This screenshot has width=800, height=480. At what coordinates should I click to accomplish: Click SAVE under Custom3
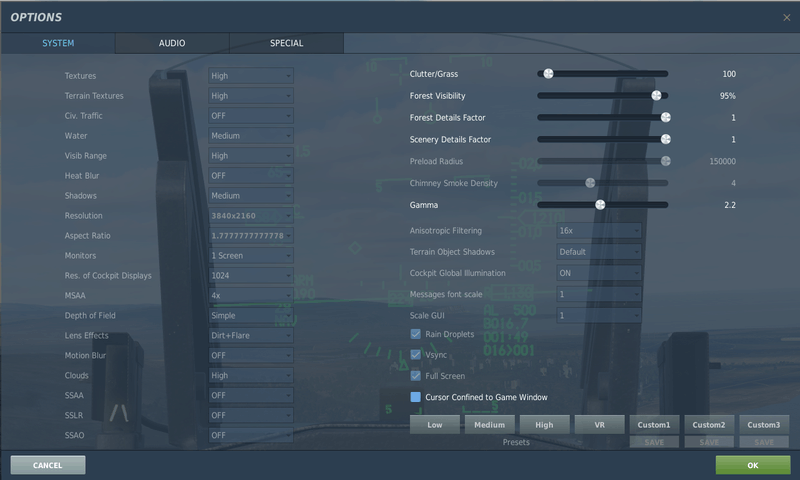764,442
